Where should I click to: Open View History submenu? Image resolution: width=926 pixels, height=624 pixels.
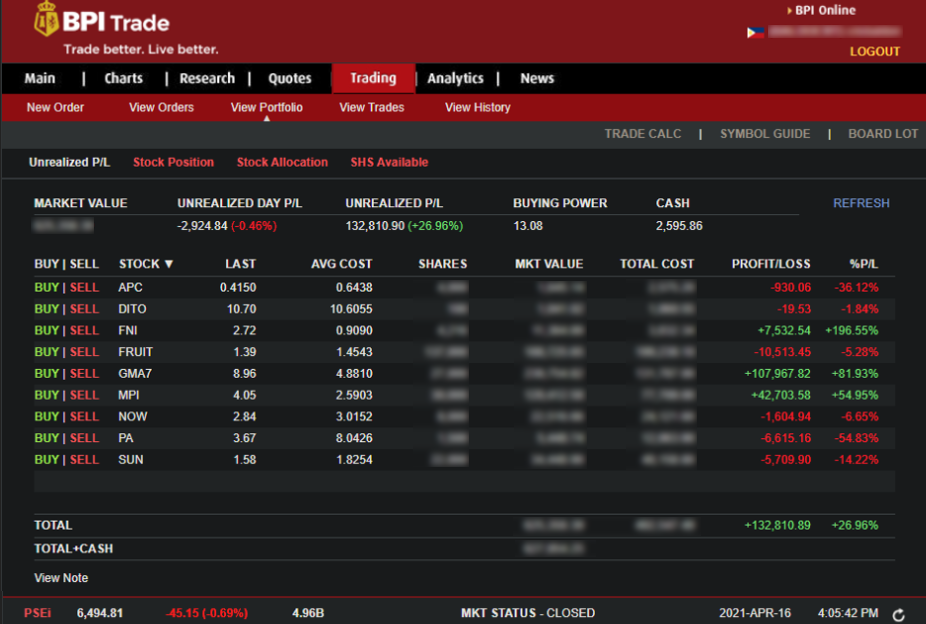477,107
